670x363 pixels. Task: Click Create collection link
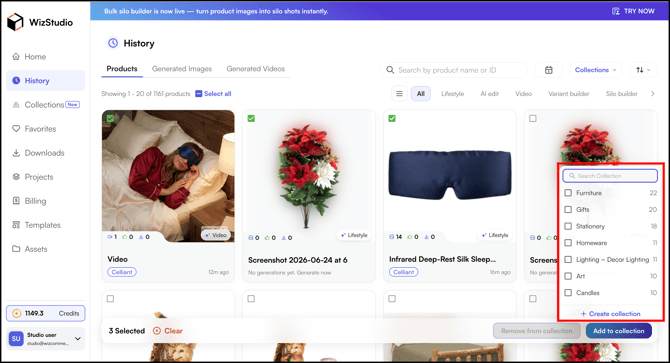click(611, 313)
